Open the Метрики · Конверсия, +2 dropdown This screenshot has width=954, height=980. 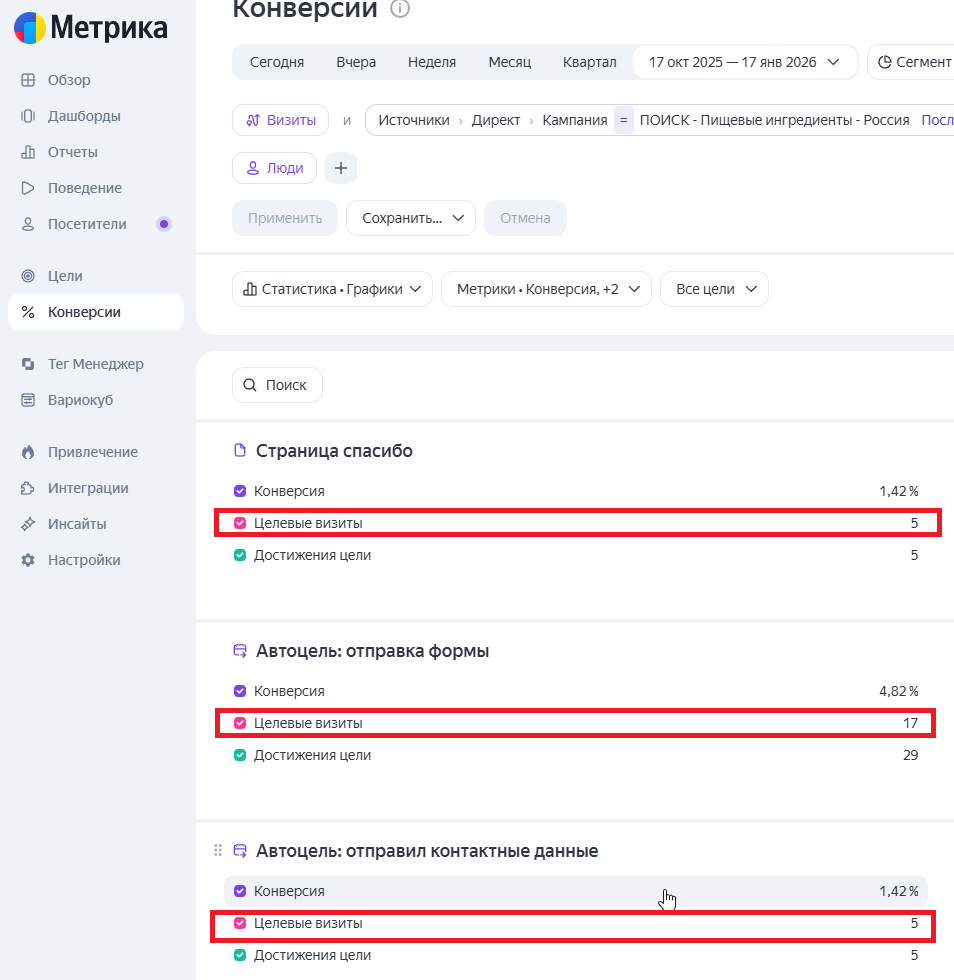click(x=546, y=289)
